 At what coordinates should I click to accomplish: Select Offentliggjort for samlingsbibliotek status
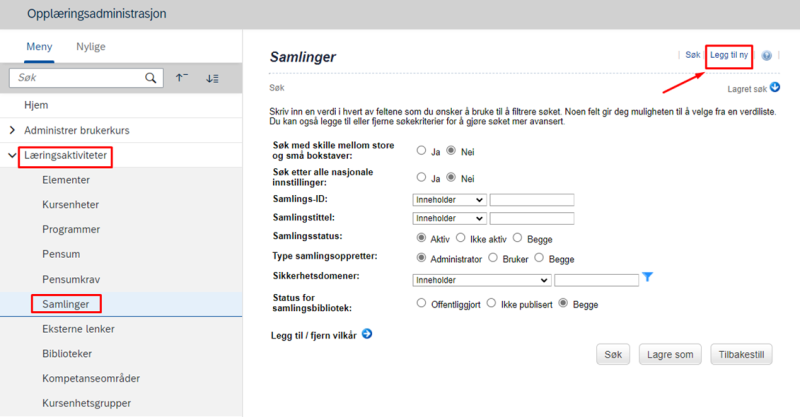tap(421, 303)
